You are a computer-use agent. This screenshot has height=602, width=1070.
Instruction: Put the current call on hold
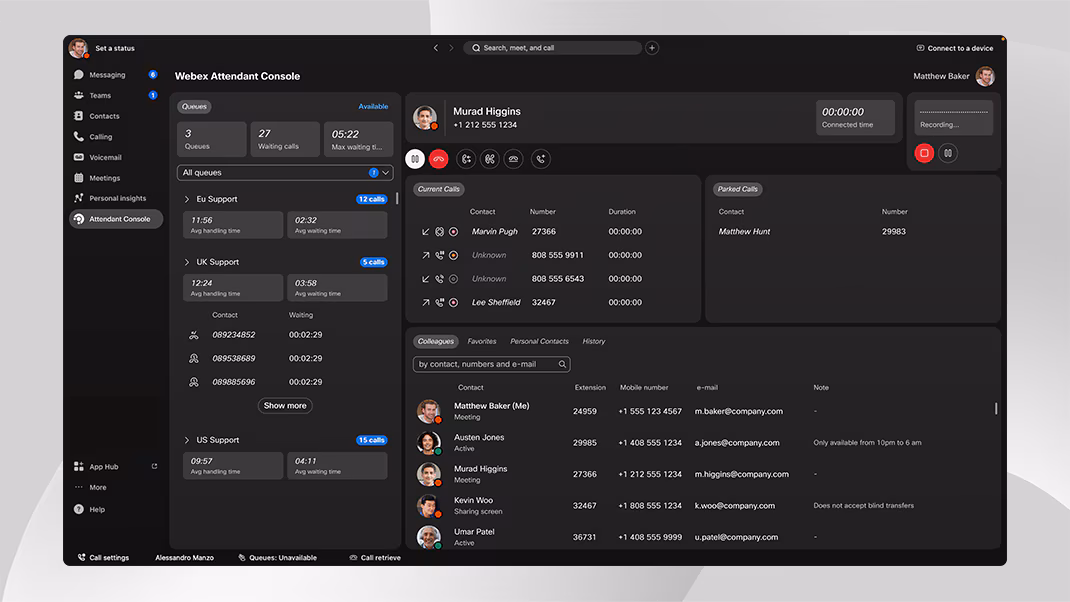[x=415, y=158]
